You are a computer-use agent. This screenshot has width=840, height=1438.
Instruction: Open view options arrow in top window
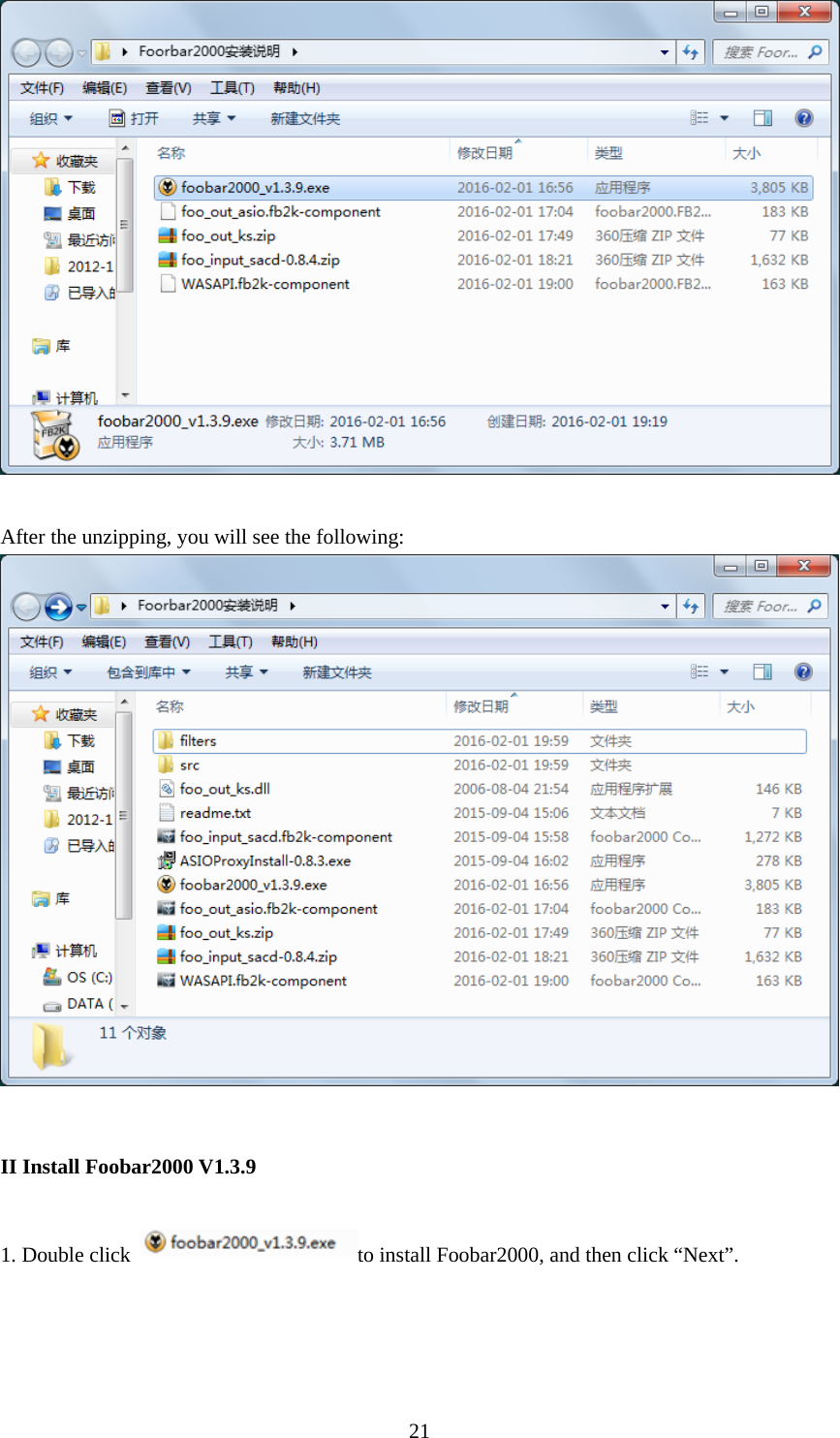pyautogui.click(x=724, y=118)
